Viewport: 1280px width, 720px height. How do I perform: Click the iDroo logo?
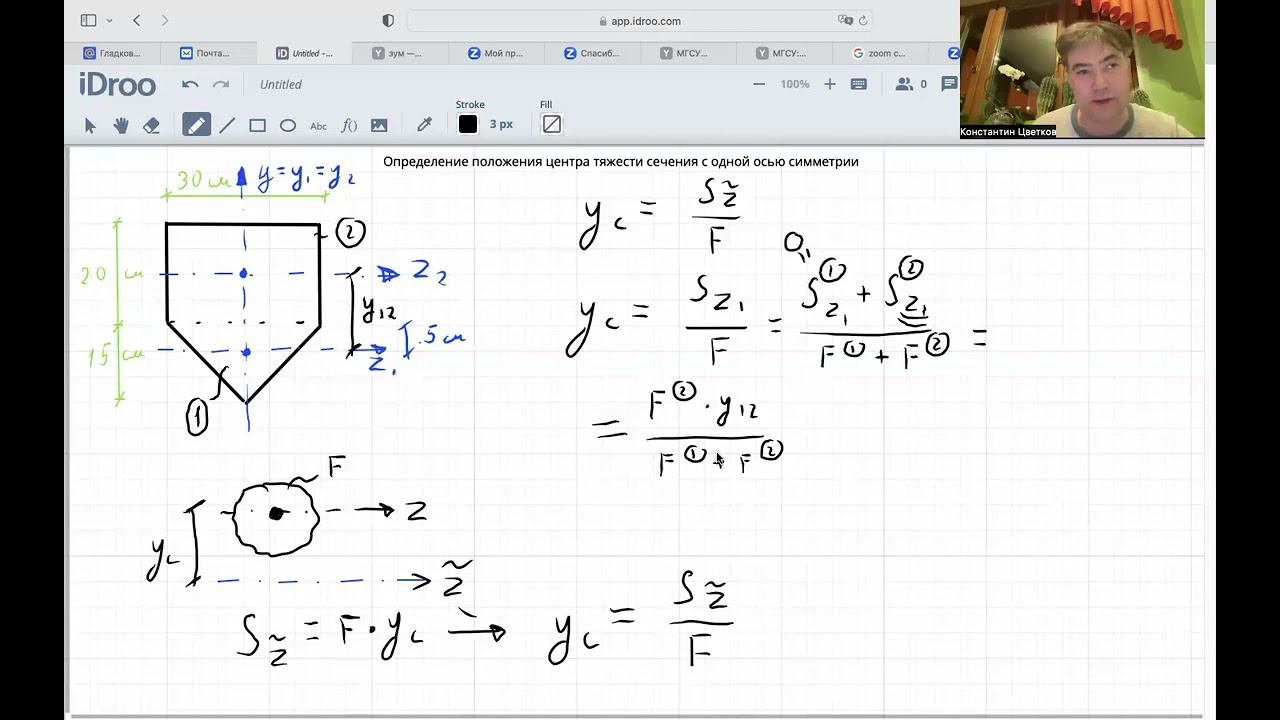[x=118, y=85]
